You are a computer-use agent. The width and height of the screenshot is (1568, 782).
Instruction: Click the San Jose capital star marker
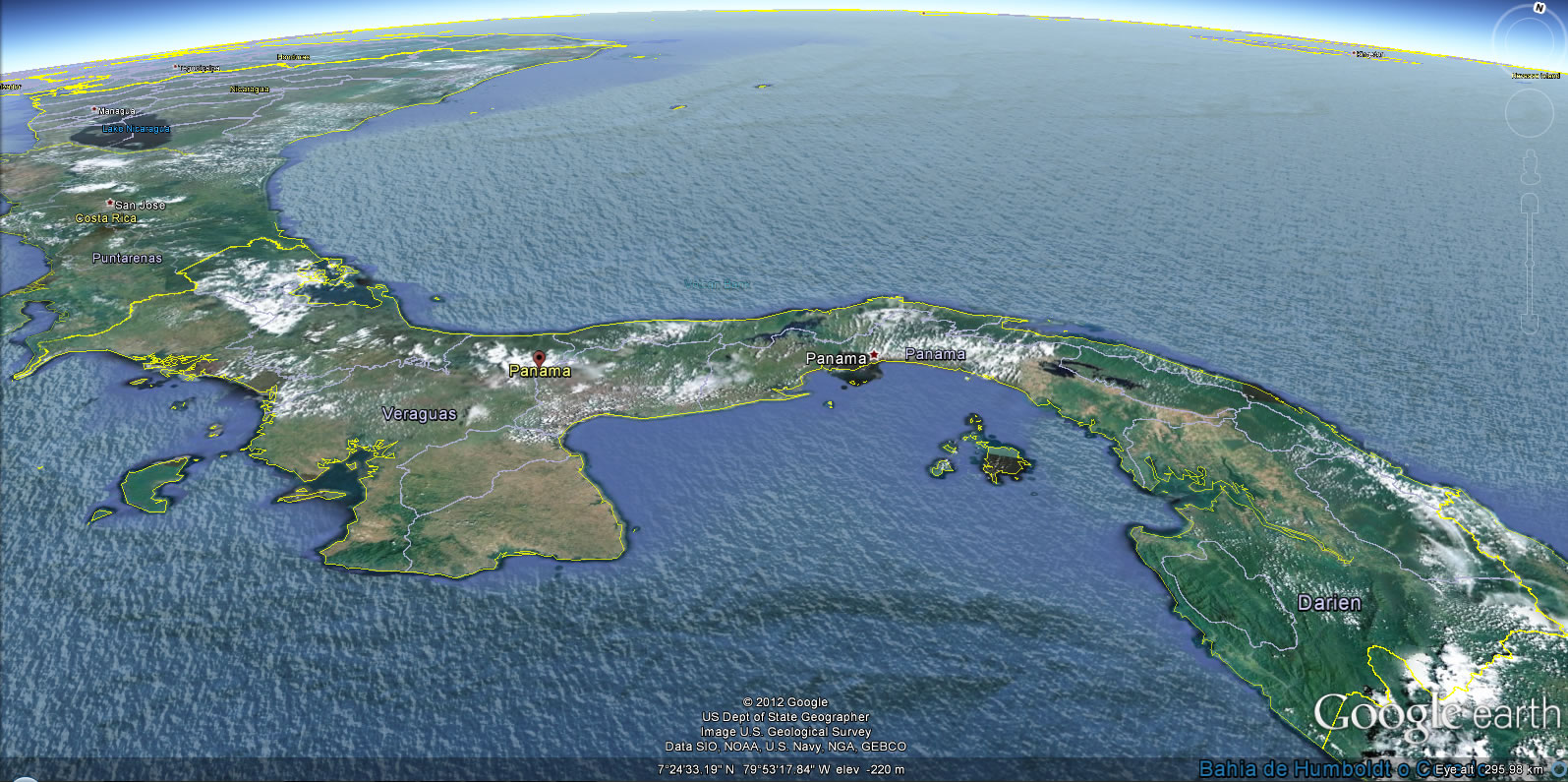pos(110,203)
